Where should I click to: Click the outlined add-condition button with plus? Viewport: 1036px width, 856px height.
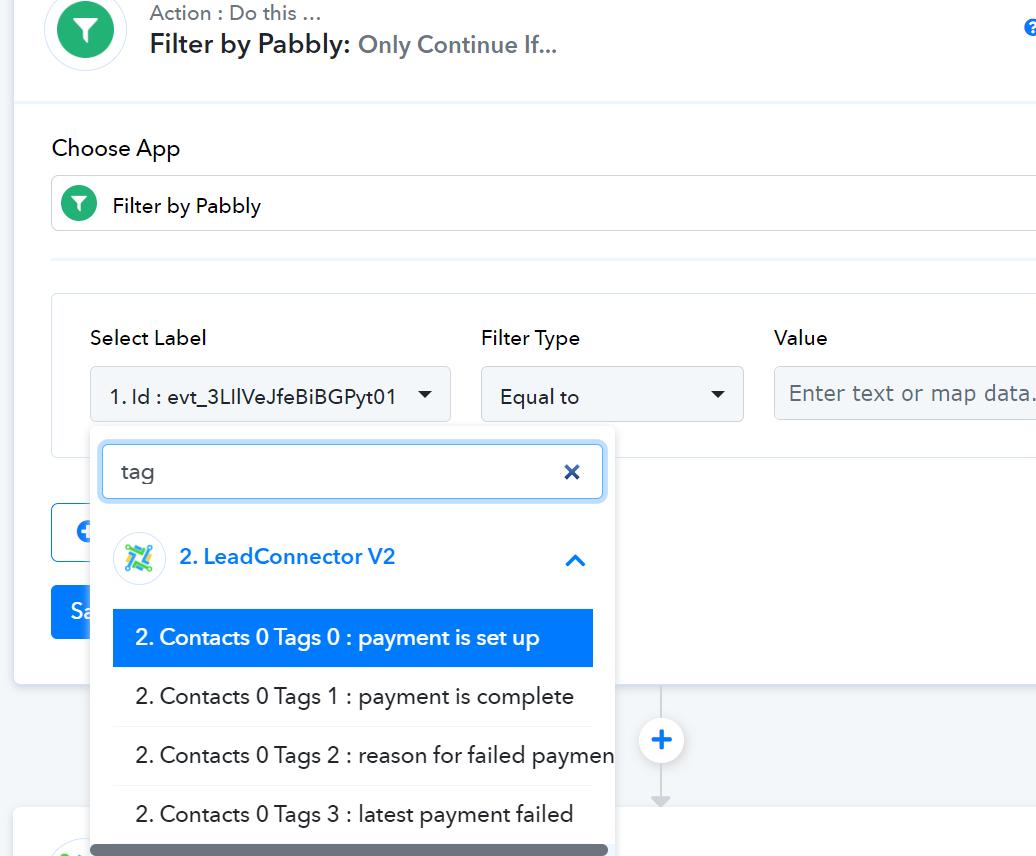pos(71,532)
